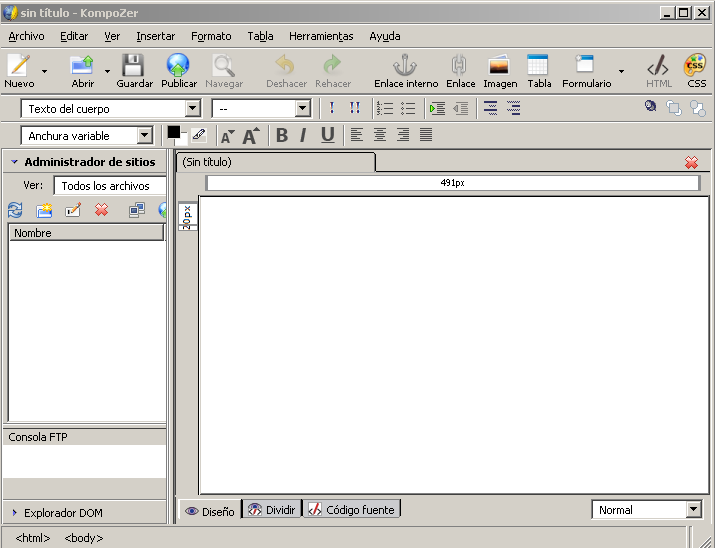The image size is (715, 548).
Task: Switch to Código fuente view
Action: (352, 509)
